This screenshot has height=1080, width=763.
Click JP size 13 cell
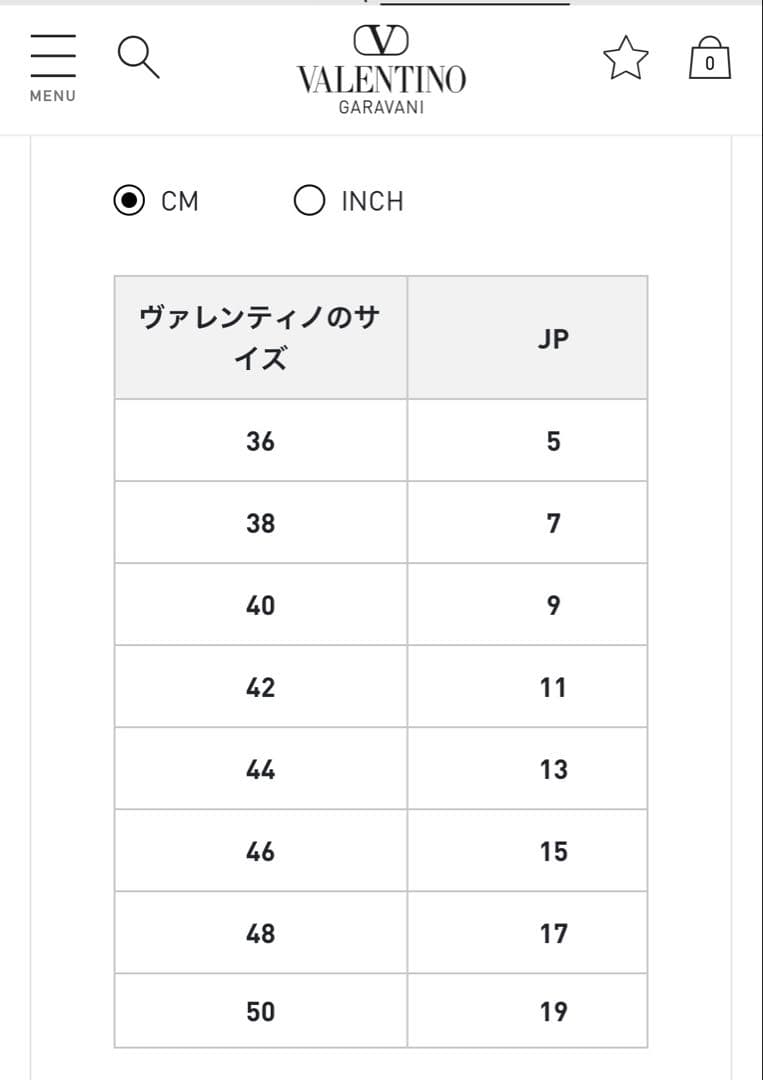click(x=553, y=769)
